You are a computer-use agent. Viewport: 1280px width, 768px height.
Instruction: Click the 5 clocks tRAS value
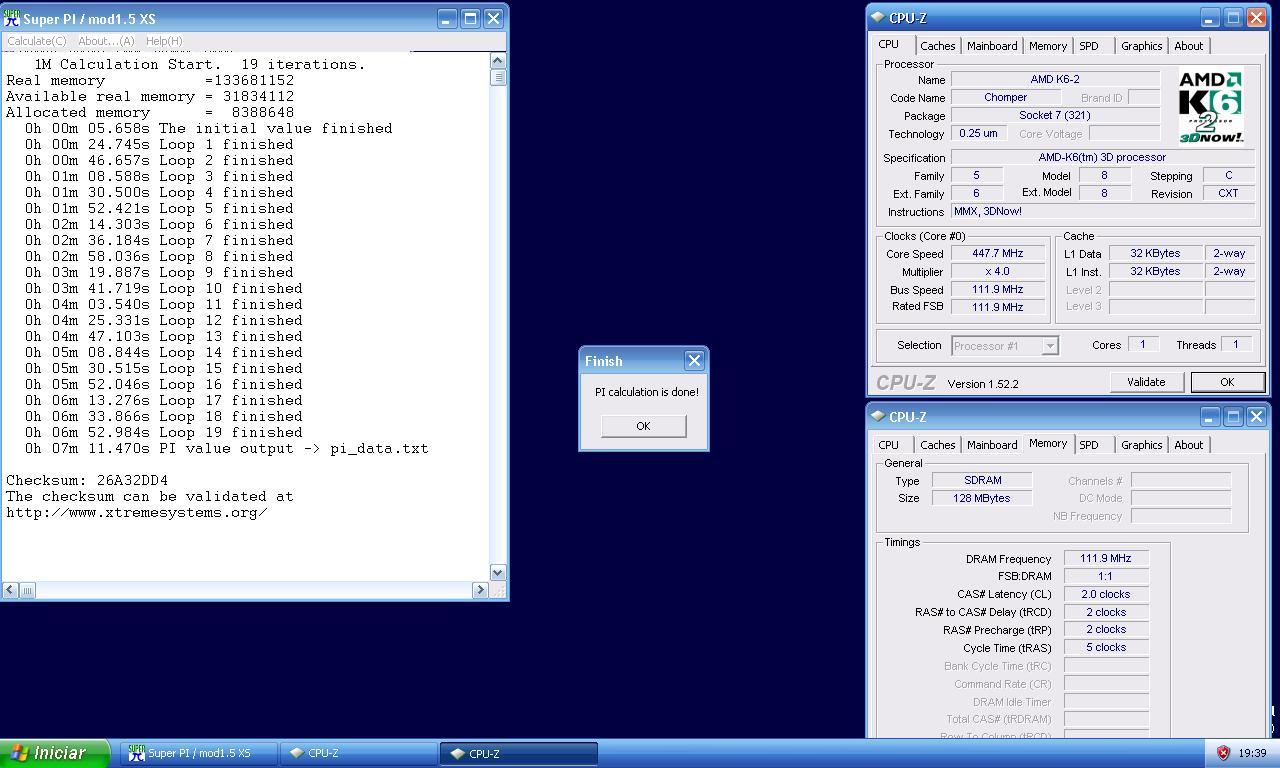[1106, 647]
